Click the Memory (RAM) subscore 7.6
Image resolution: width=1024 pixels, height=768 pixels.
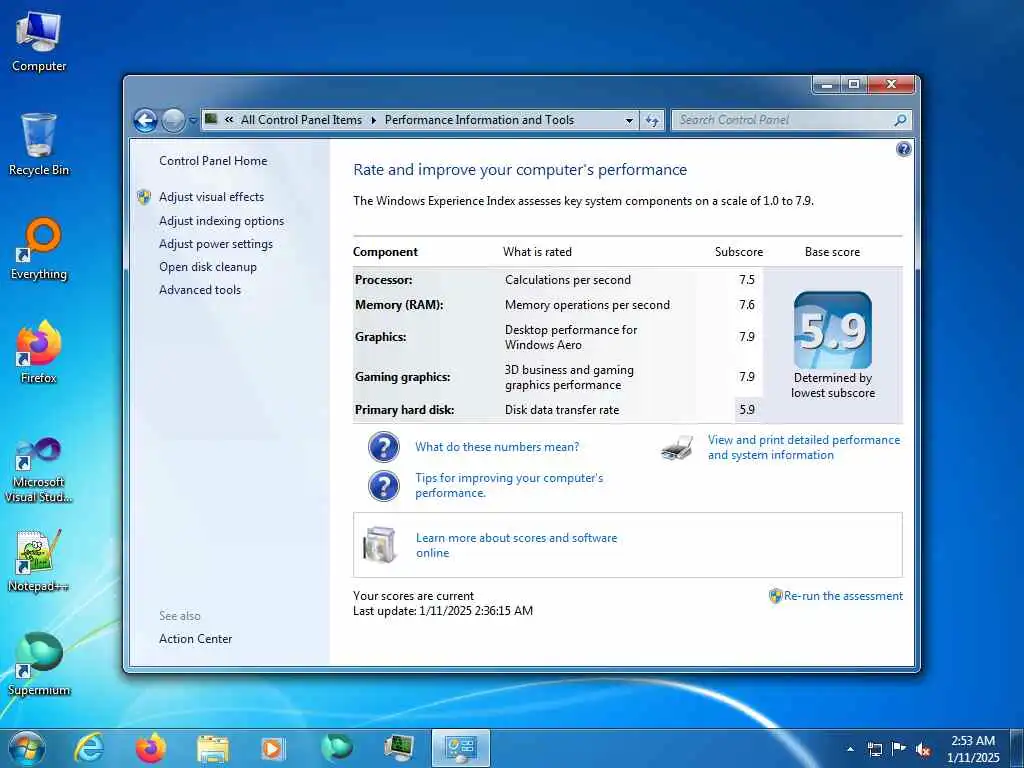pos(747,304)
